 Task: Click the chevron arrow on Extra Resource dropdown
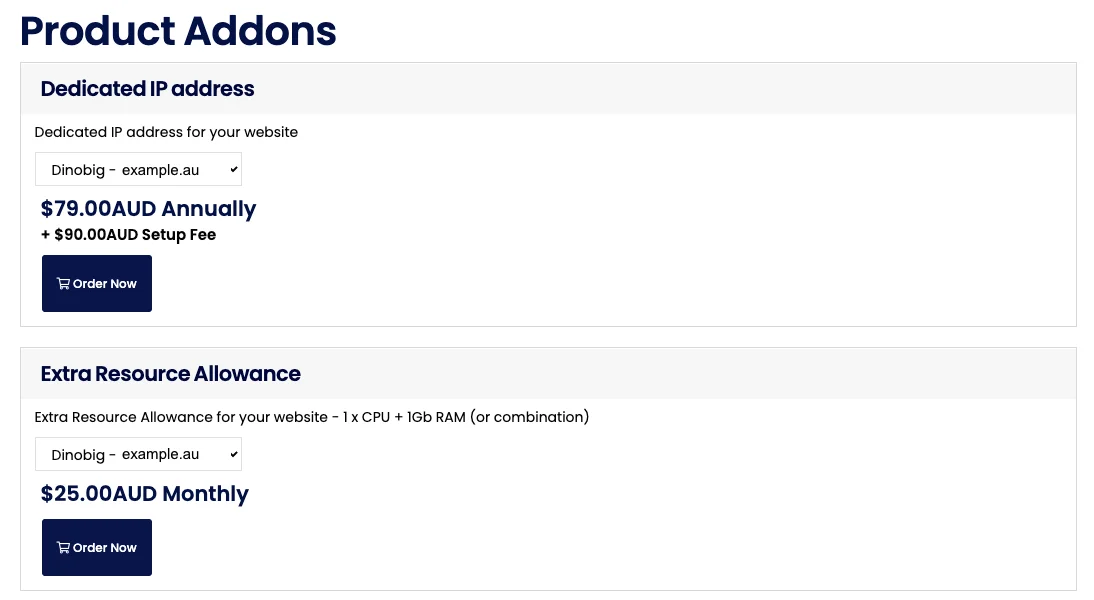234,454
